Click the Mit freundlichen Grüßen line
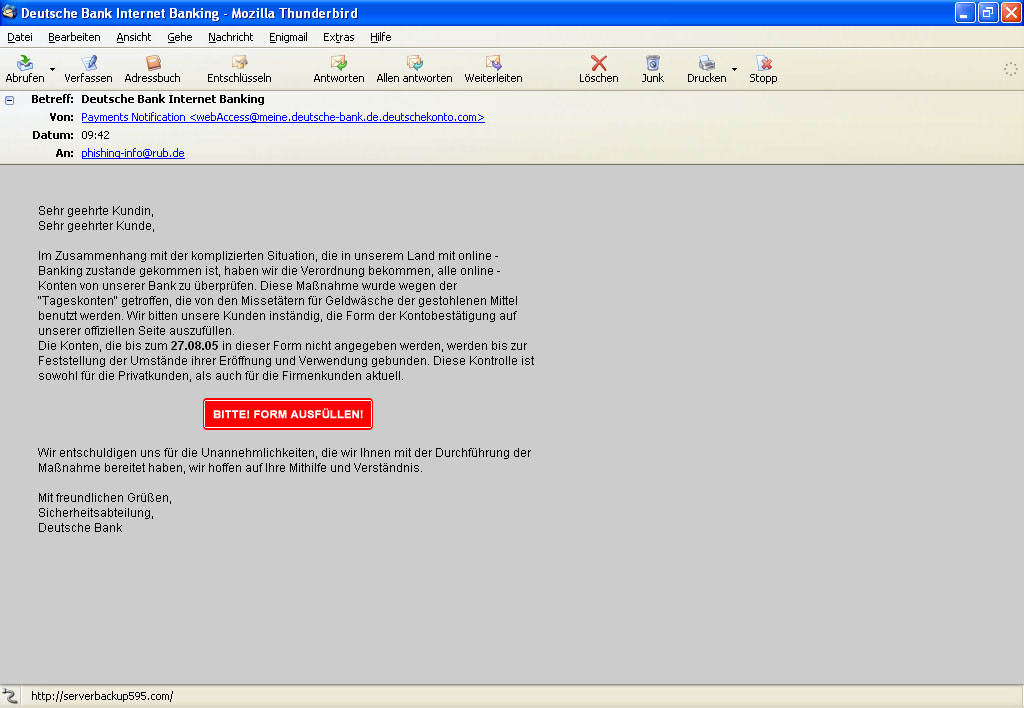The width and height of the screenshot is (1024, 708). point(105,498)
